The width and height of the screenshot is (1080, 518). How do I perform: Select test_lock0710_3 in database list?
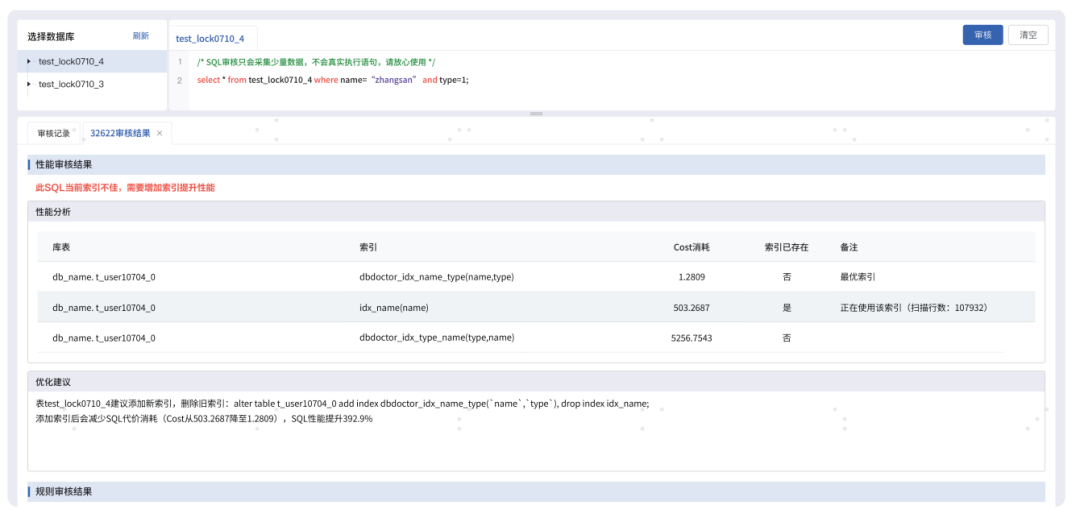(92, 84)
